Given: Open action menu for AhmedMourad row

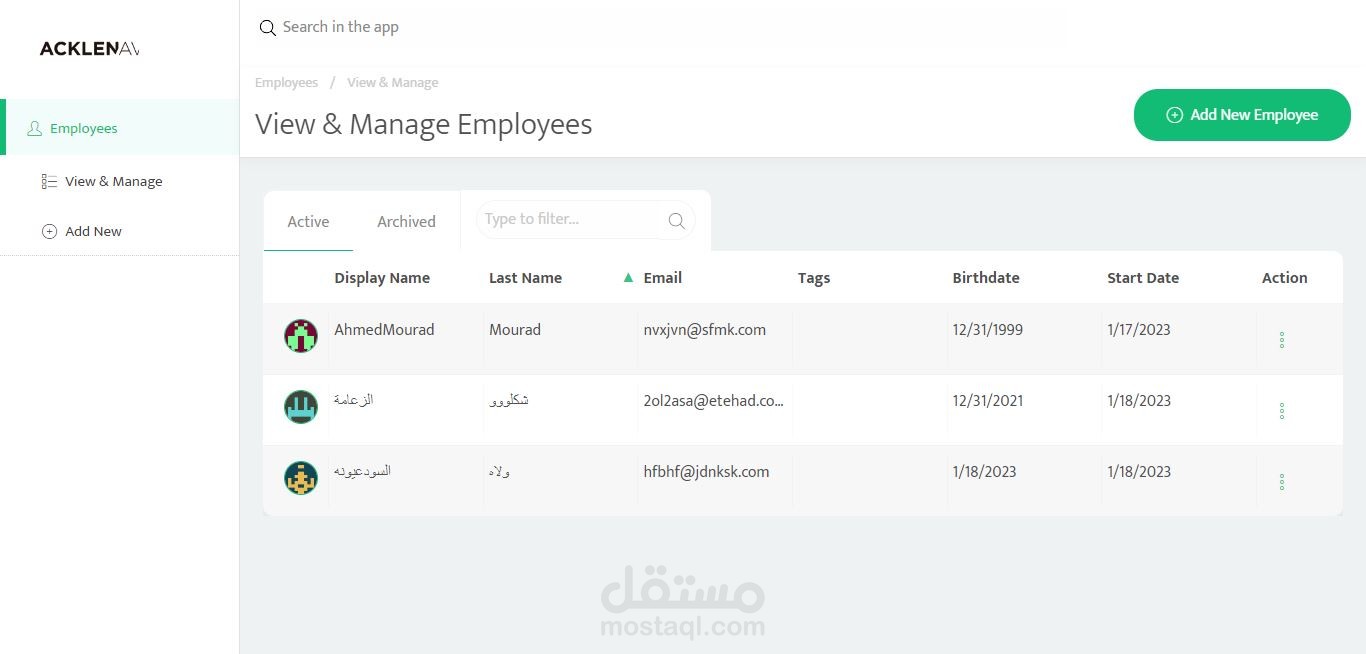Looking at the screenshot, I should [1282, 340].
